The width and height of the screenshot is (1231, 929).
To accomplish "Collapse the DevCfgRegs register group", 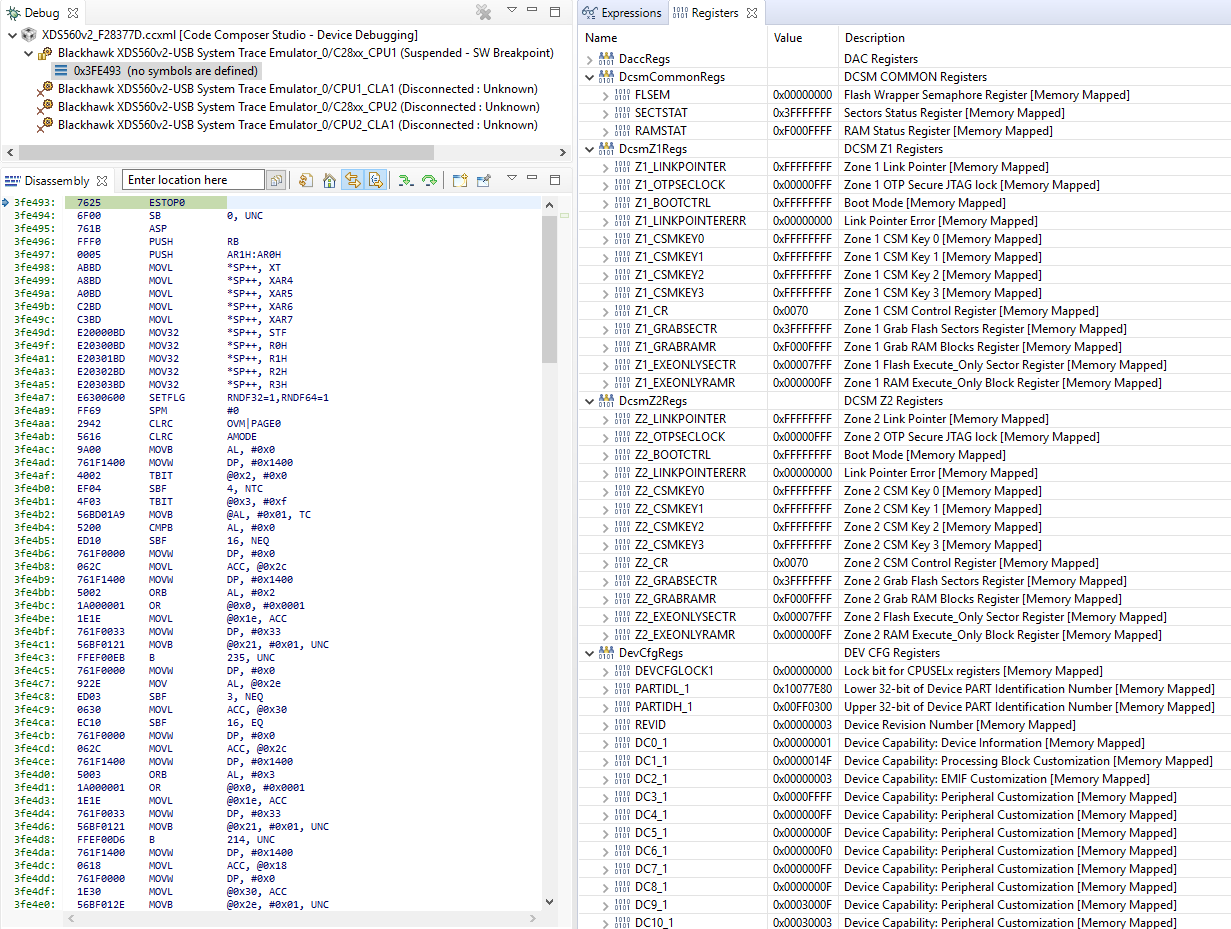I will (589, 653).
